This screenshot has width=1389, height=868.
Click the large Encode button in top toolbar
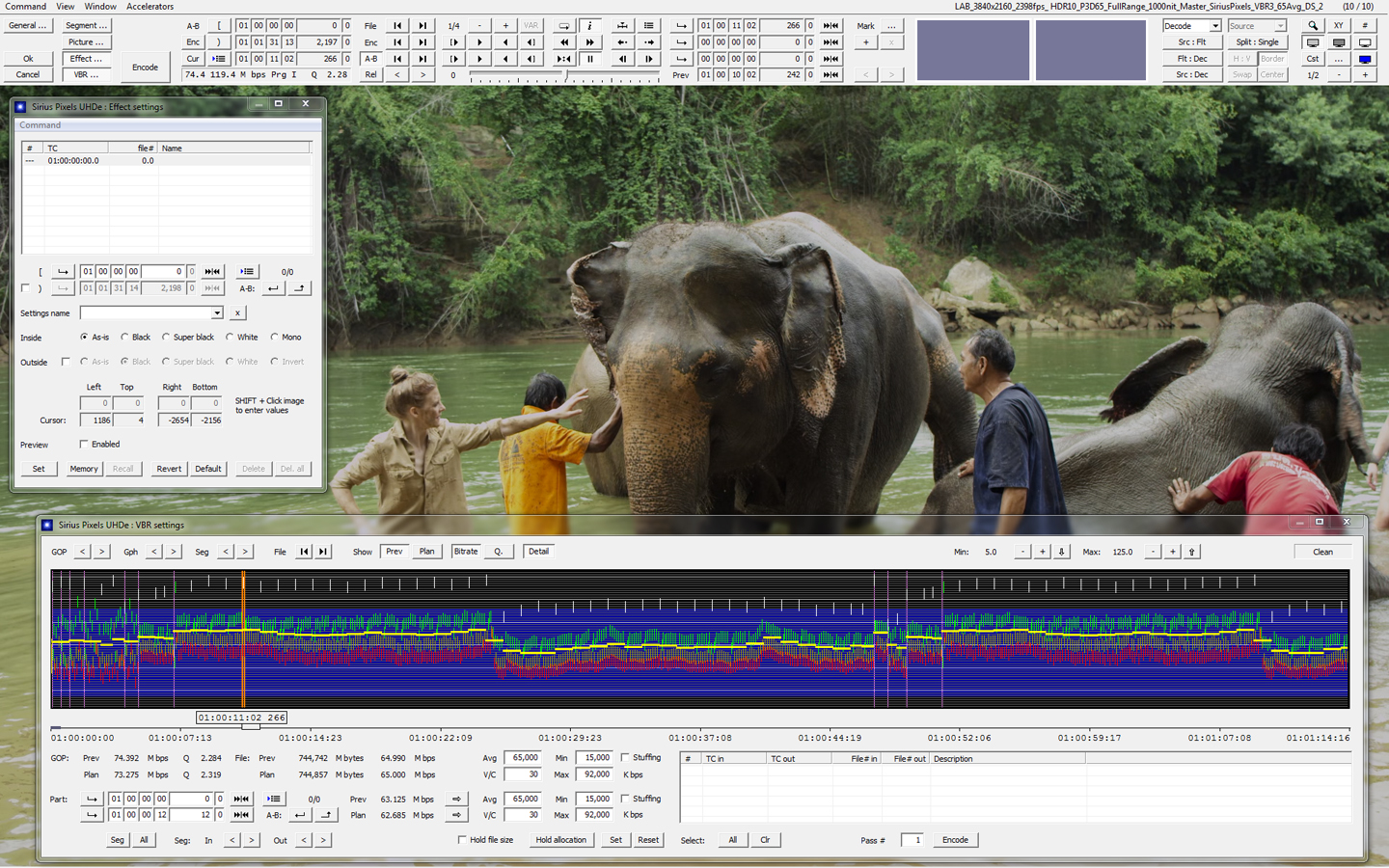click(x=146, y=68)
